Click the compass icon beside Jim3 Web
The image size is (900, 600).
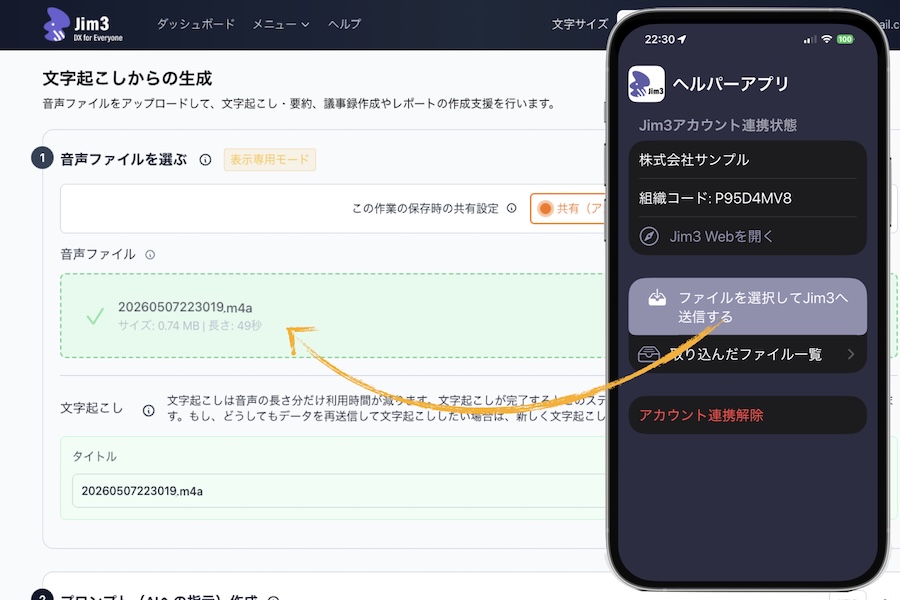[649, 236]
